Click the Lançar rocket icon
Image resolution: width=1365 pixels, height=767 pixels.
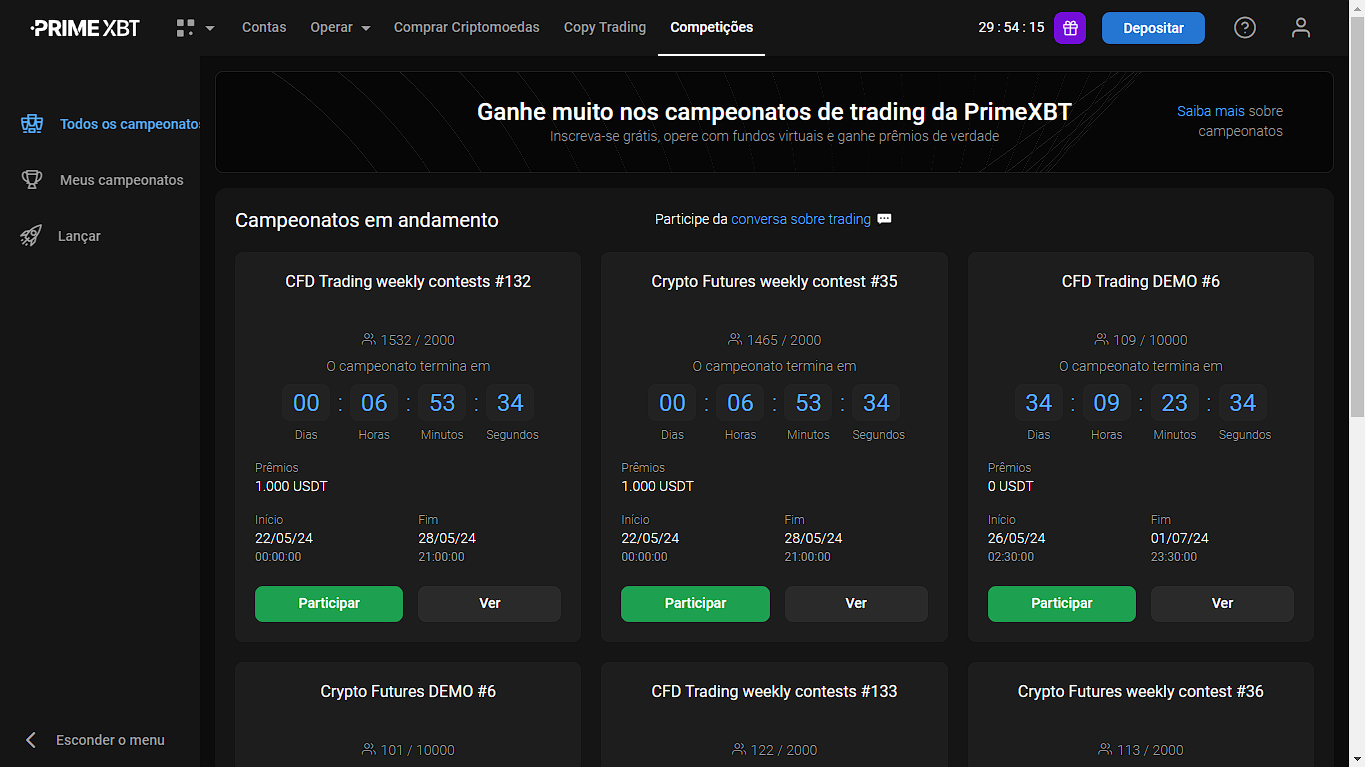(31, 236)
